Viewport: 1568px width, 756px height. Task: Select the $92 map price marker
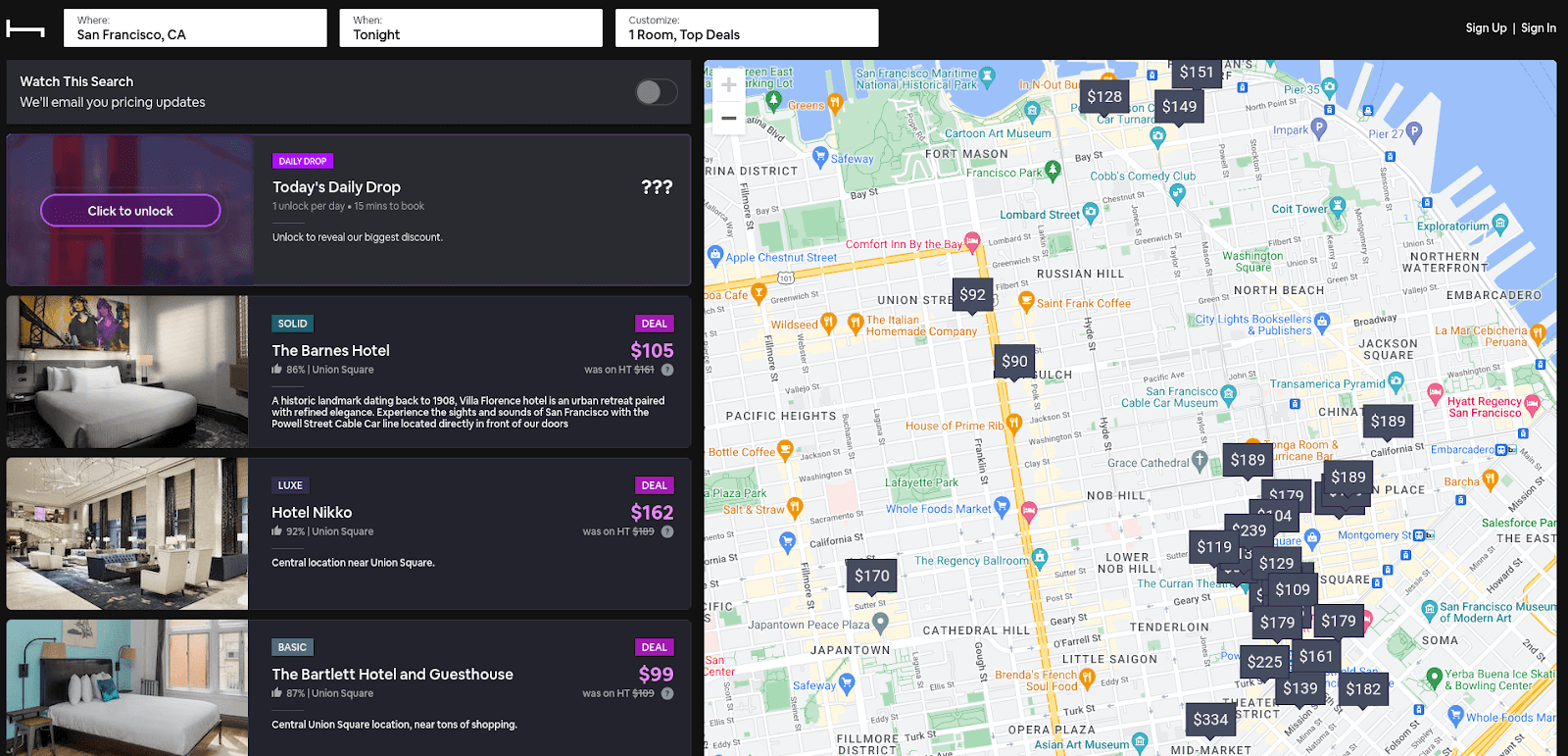972,294
